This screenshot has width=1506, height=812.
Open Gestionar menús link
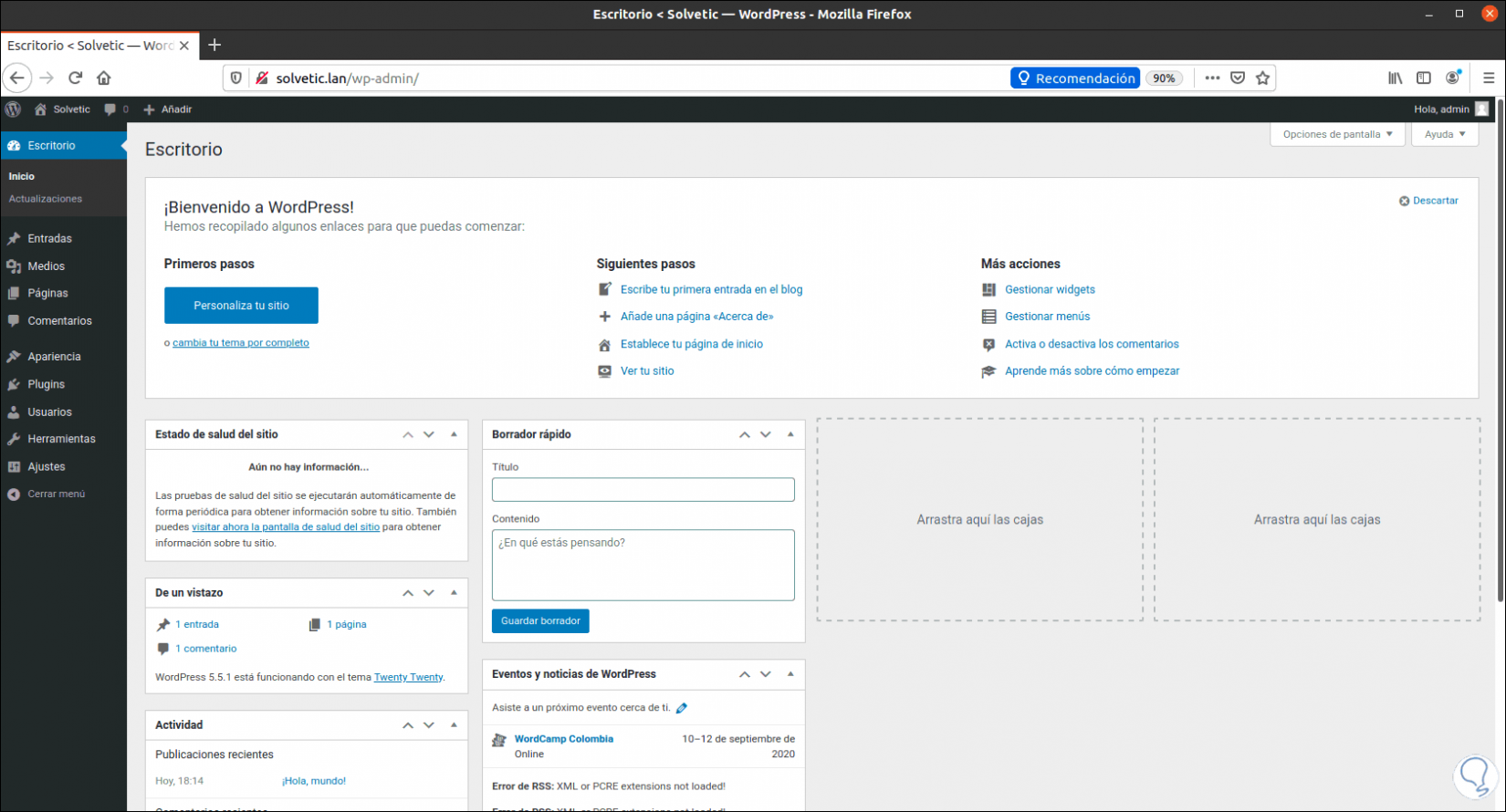[1047, 317]
